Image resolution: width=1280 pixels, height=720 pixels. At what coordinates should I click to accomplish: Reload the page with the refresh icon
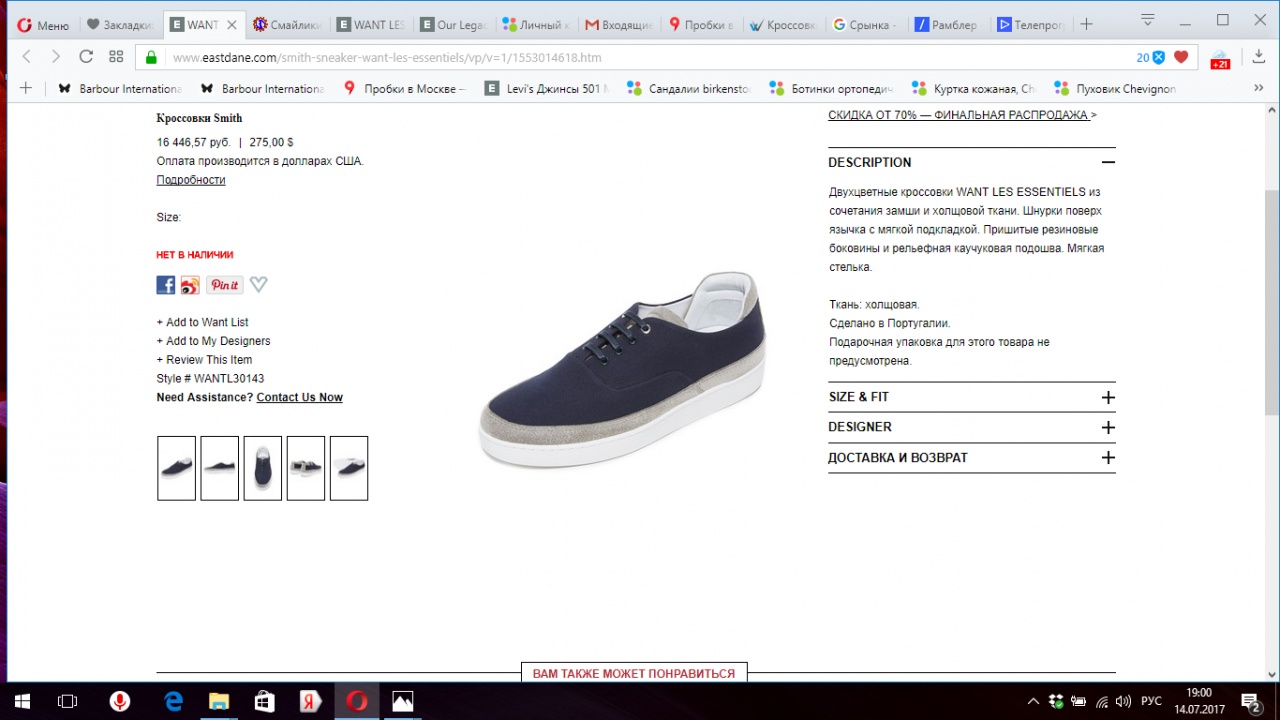tap(86, 57)
